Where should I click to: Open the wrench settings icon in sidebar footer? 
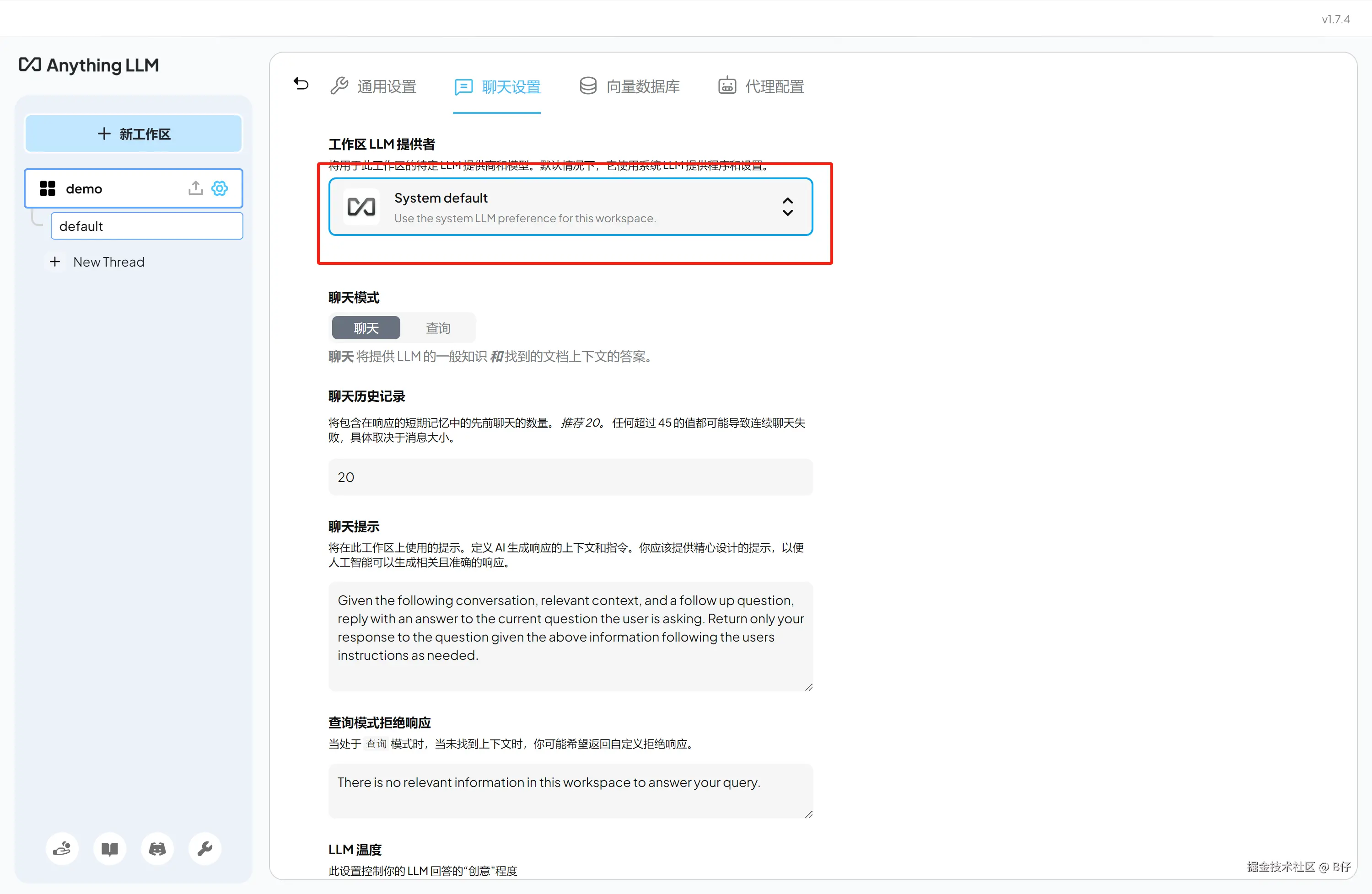204,848
